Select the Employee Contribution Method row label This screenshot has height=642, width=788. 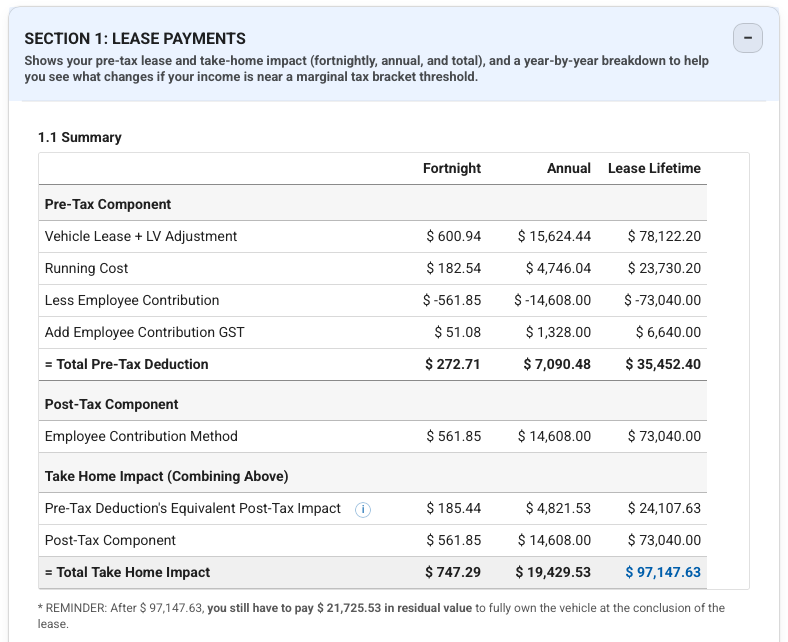(142, 436)
